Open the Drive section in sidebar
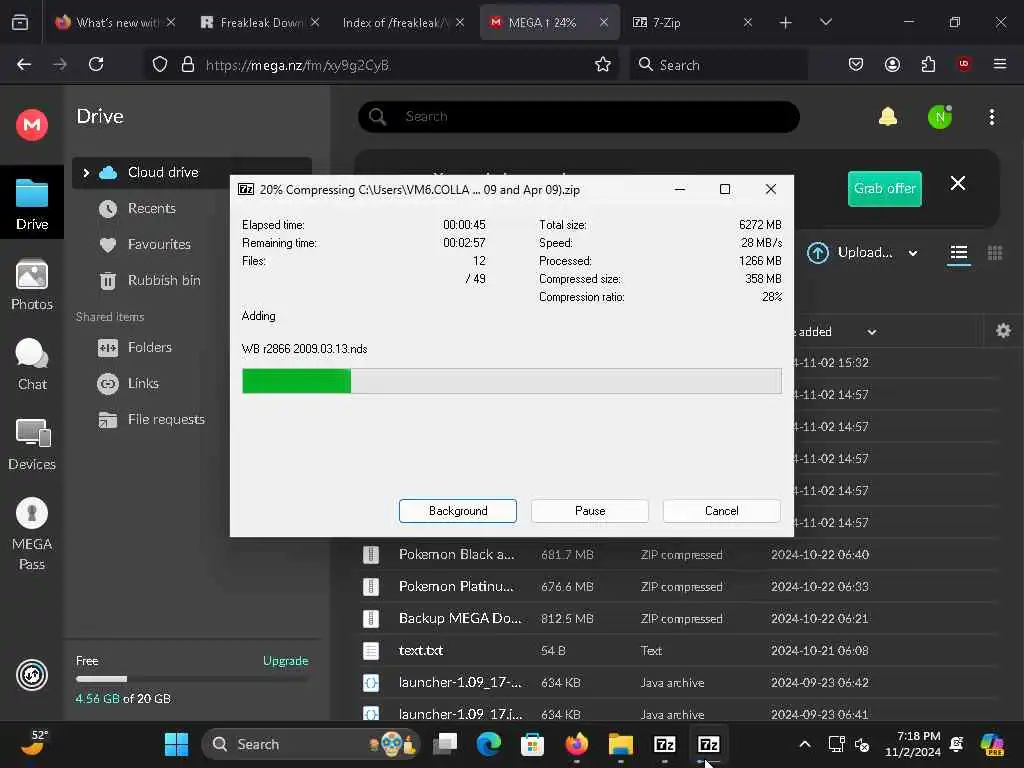1024x768 pixels. coord(32,204)
